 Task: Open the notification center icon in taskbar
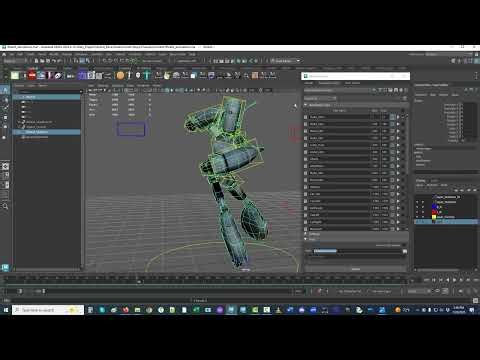[x=472, y=310]
